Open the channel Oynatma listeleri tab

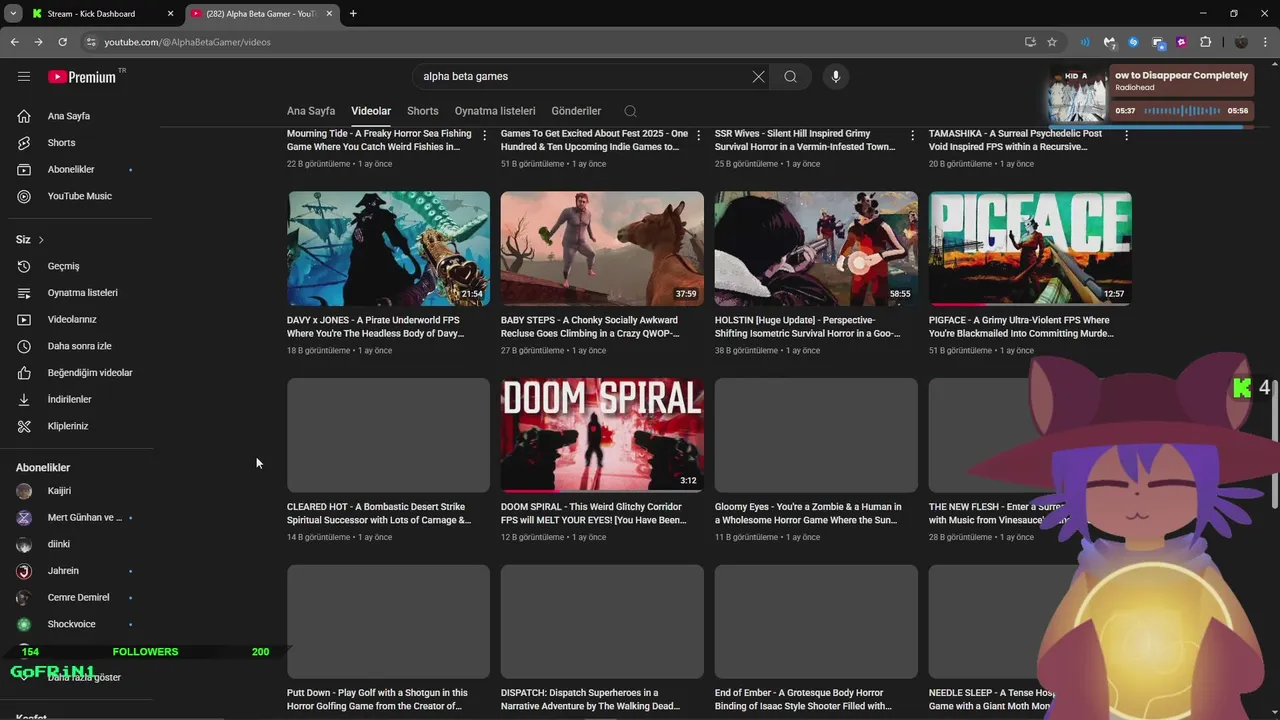pos(495,111)
